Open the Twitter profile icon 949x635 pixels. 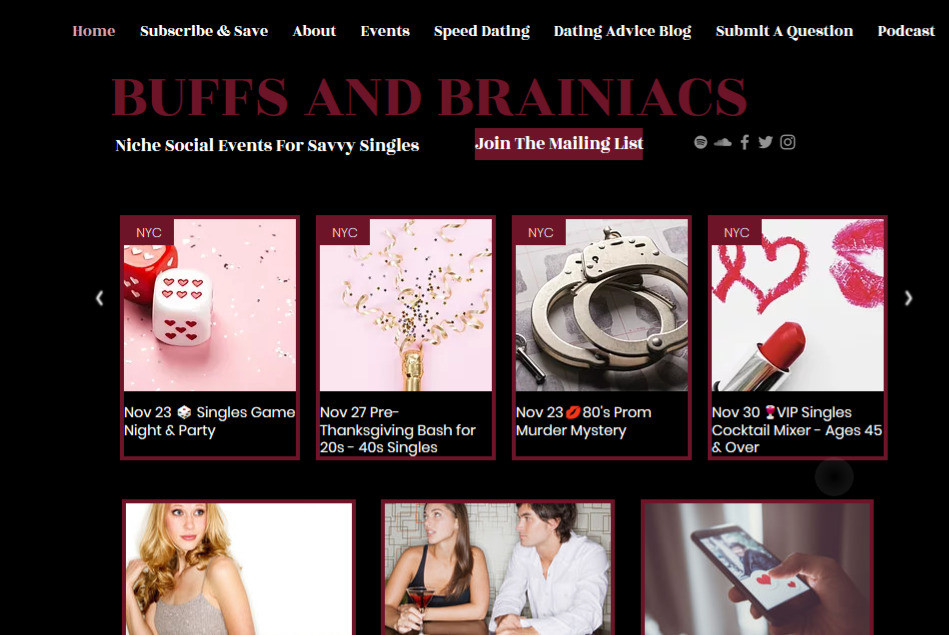[766, 142]
